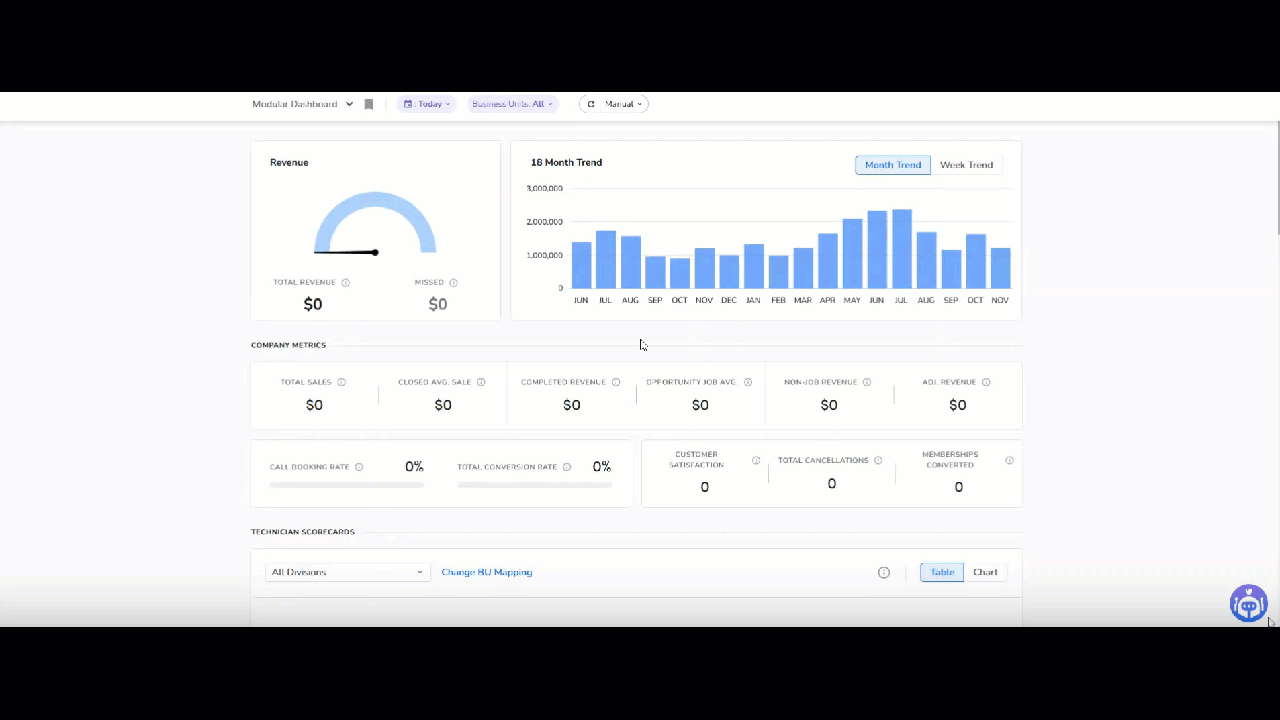The width and height of the screenshot is (1280, 720).
Task: Click the Change BU Mapping link
Action: coord(487,573)
